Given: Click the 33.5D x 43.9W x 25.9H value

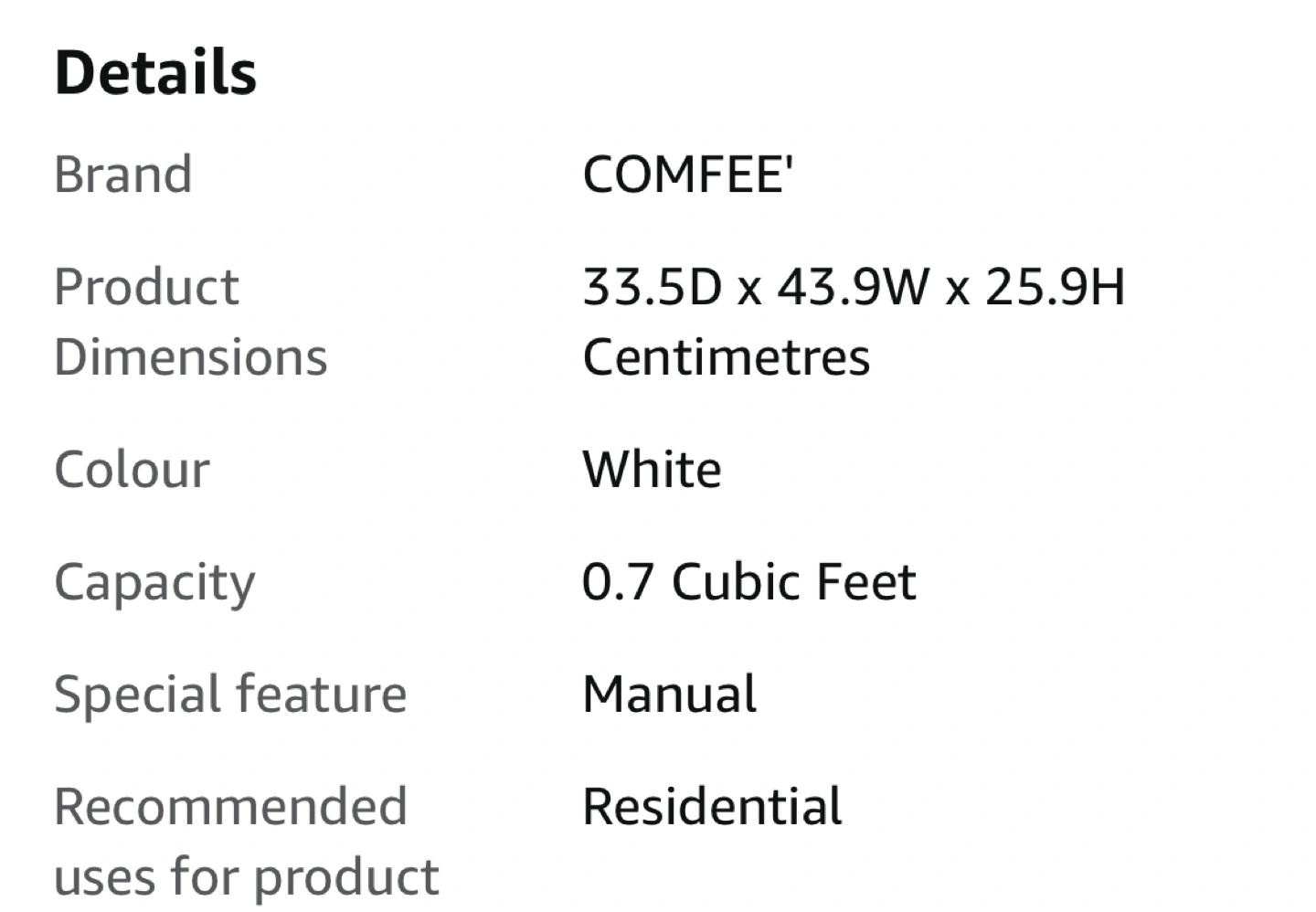Looking at the screenshot, I should 854,287.
